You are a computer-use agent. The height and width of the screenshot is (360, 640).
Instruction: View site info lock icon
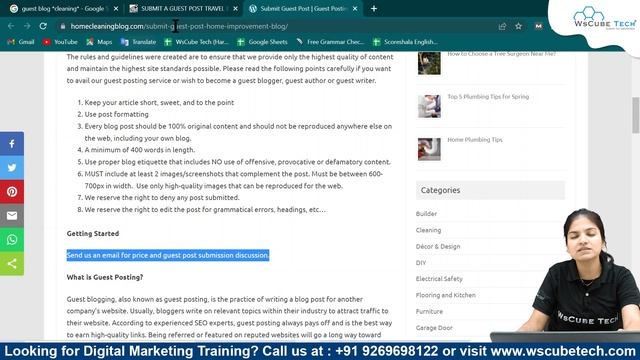[62, 26]
